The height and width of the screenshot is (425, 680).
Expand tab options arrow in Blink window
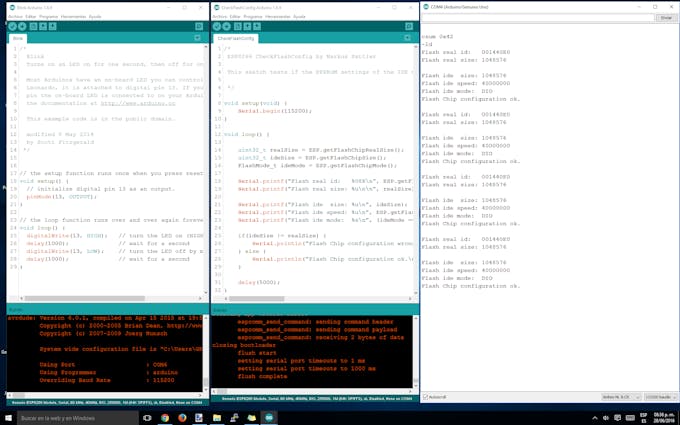pyautogui.click(x=198, y=38)
